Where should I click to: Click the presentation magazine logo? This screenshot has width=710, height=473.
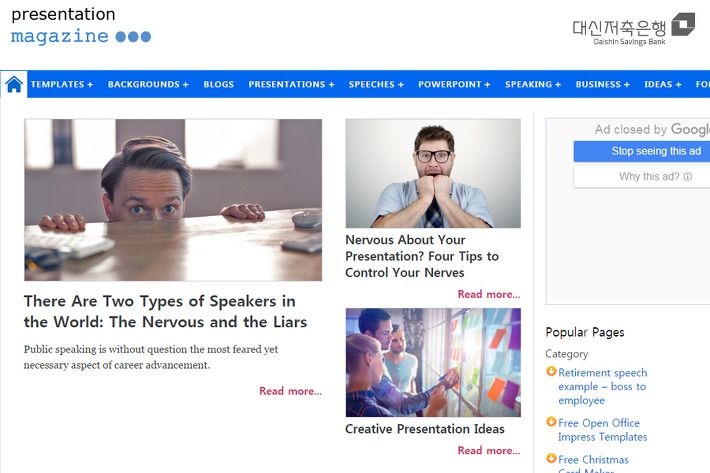coord(81,25)
